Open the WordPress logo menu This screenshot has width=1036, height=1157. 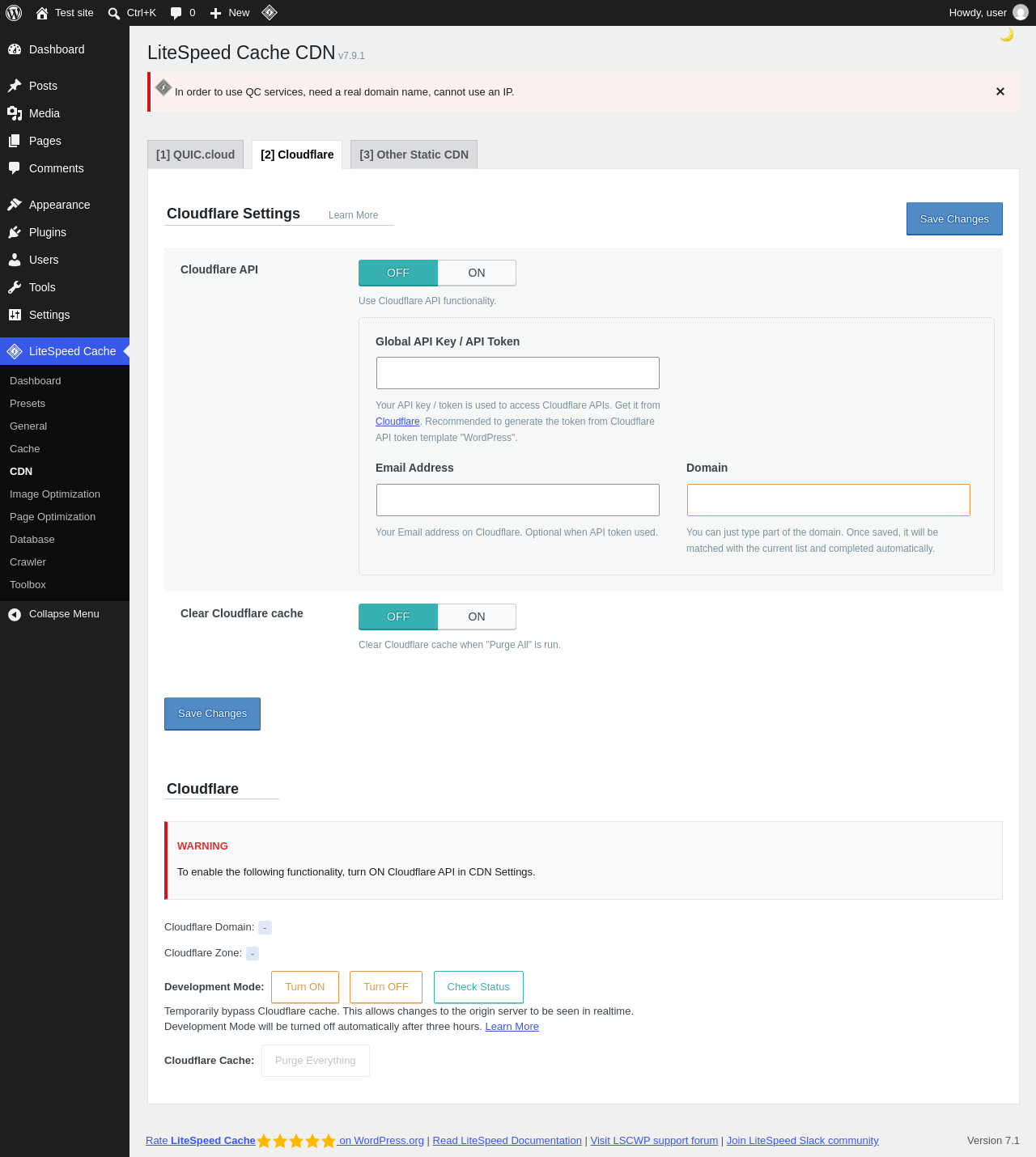click(14, 13)
